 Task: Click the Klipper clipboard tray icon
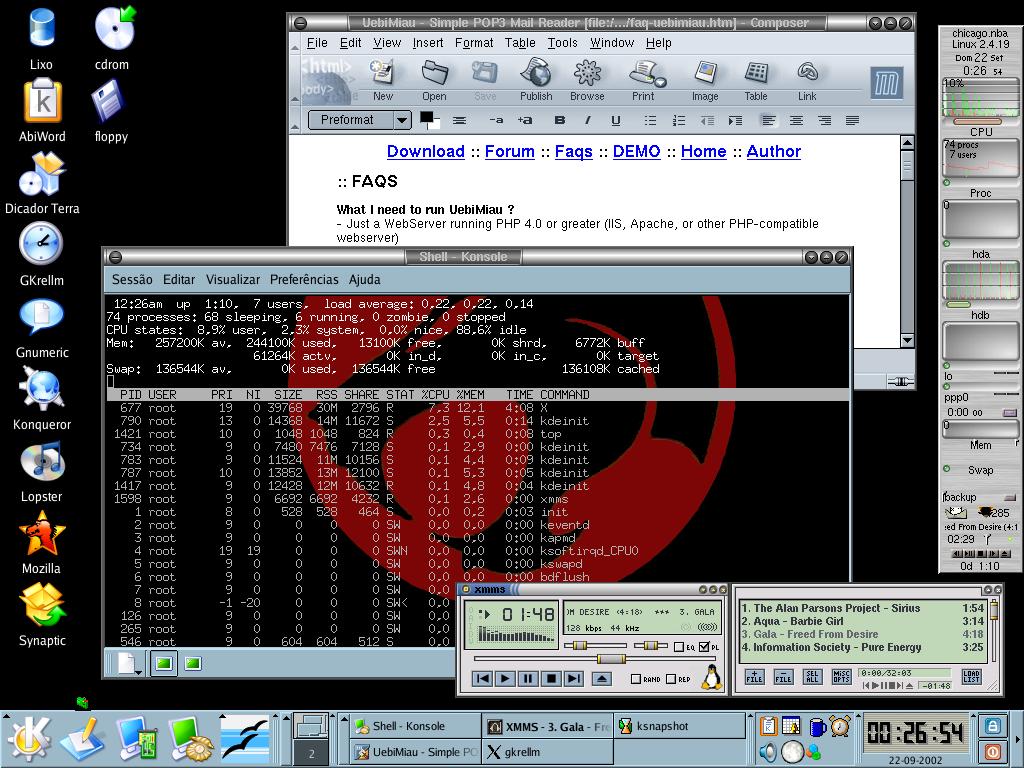769,726
